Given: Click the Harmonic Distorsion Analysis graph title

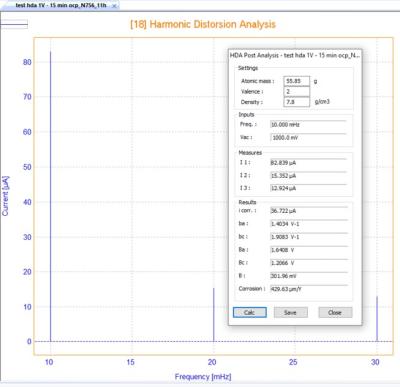Looking at the screenshot, I should [203, 24].
